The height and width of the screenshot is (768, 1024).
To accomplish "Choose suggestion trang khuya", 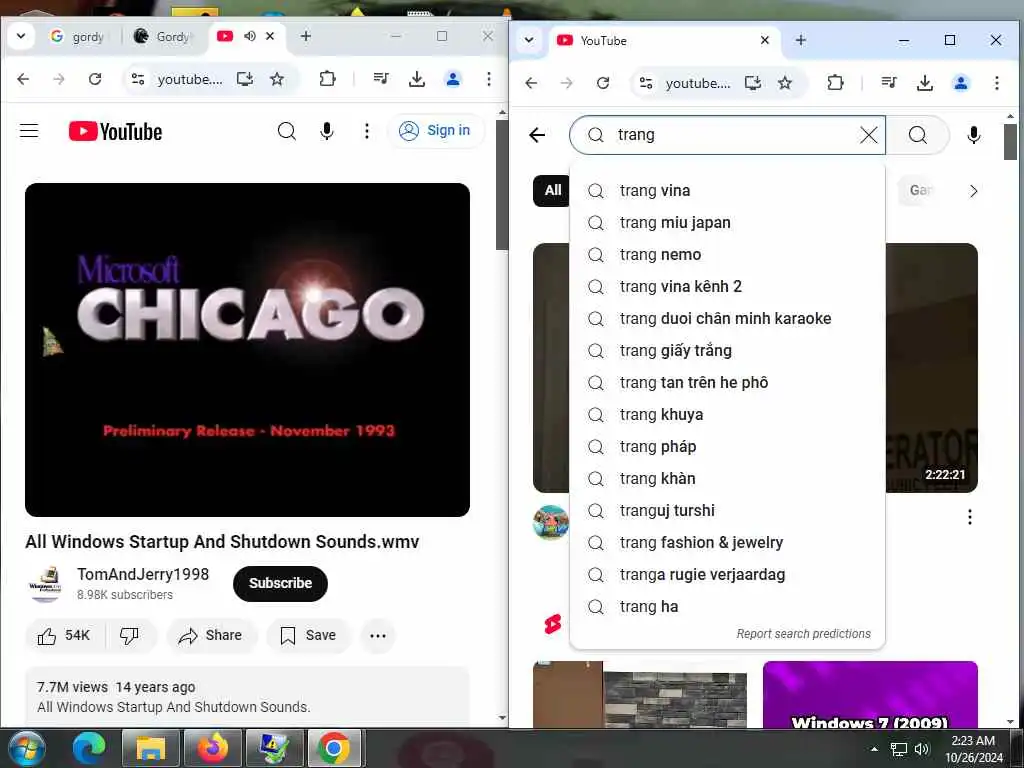I will click(727, 415).
